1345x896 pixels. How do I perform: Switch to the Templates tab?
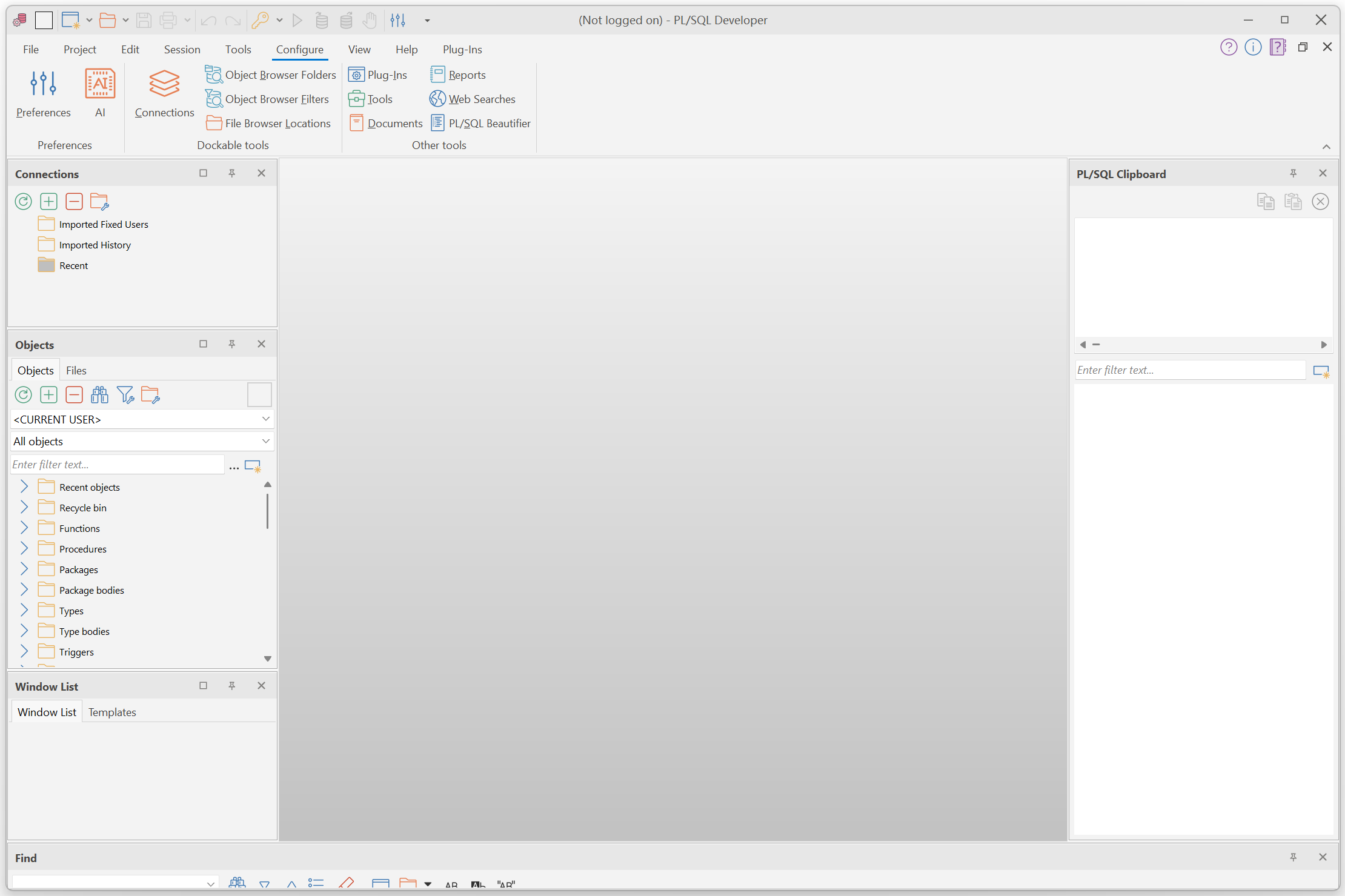coord(112,712)
